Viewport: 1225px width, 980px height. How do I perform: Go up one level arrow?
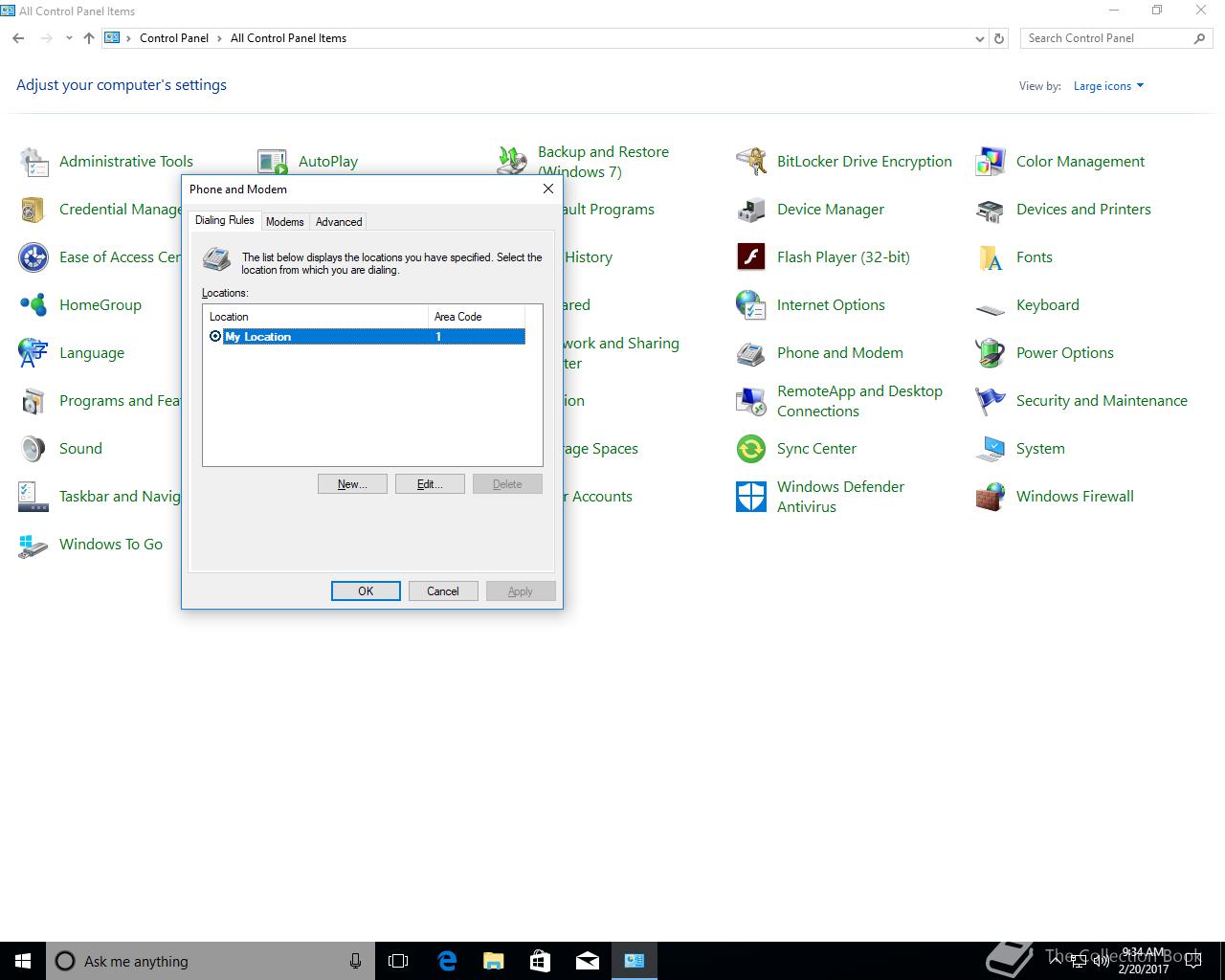click(x=89, y=38)
